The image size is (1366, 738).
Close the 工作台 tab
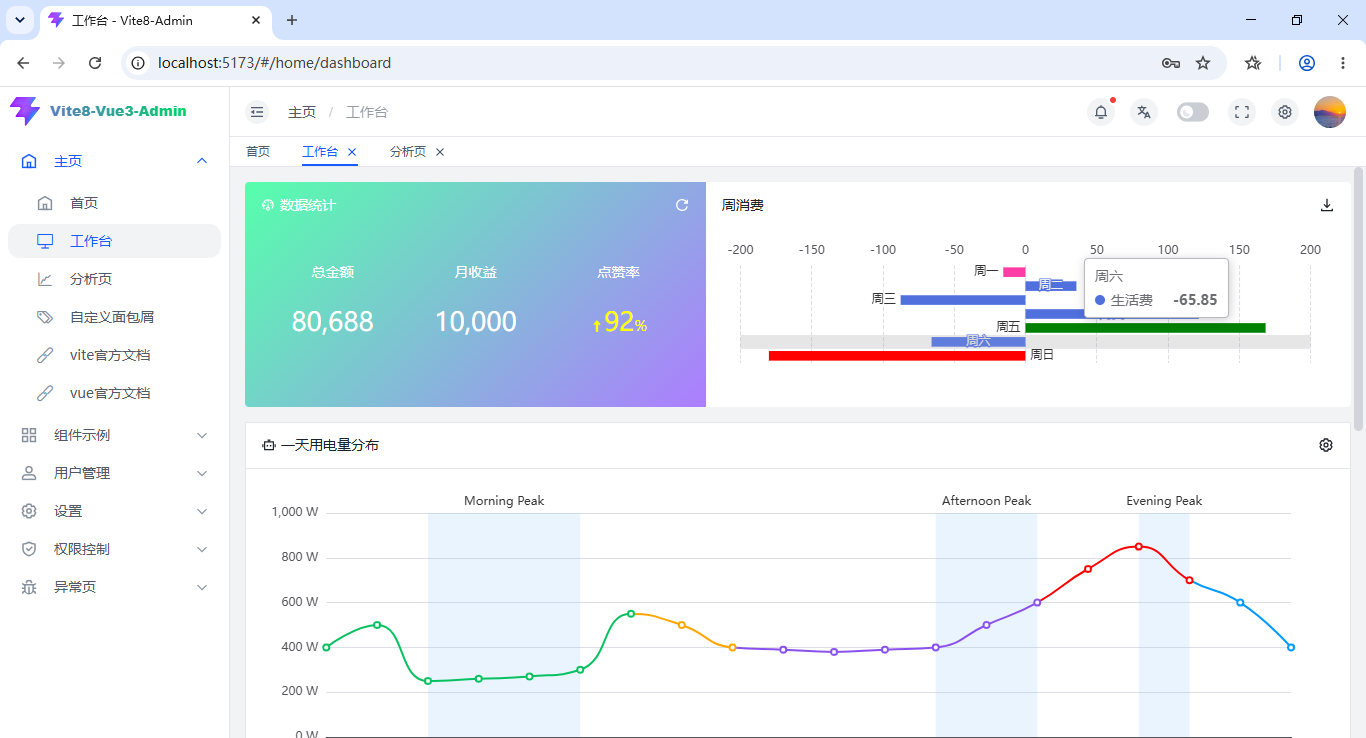(352, 152)
